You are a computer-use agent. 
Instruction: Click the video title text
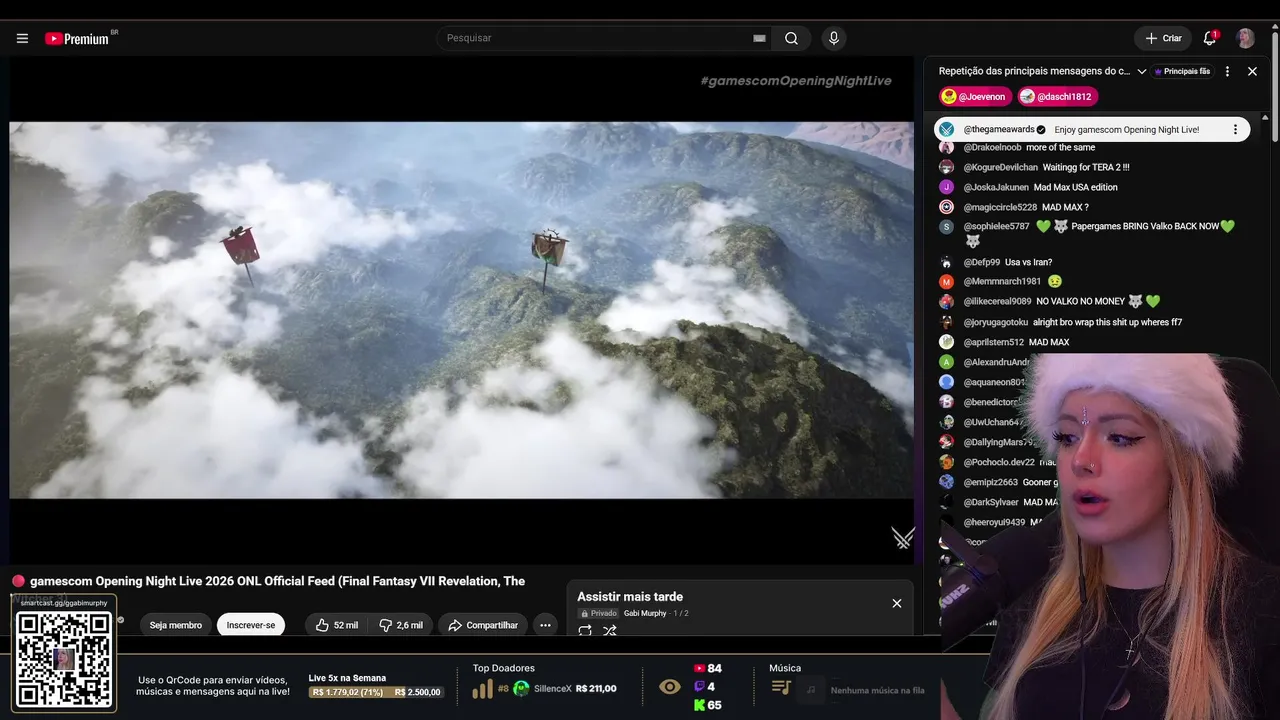(277, 581)
